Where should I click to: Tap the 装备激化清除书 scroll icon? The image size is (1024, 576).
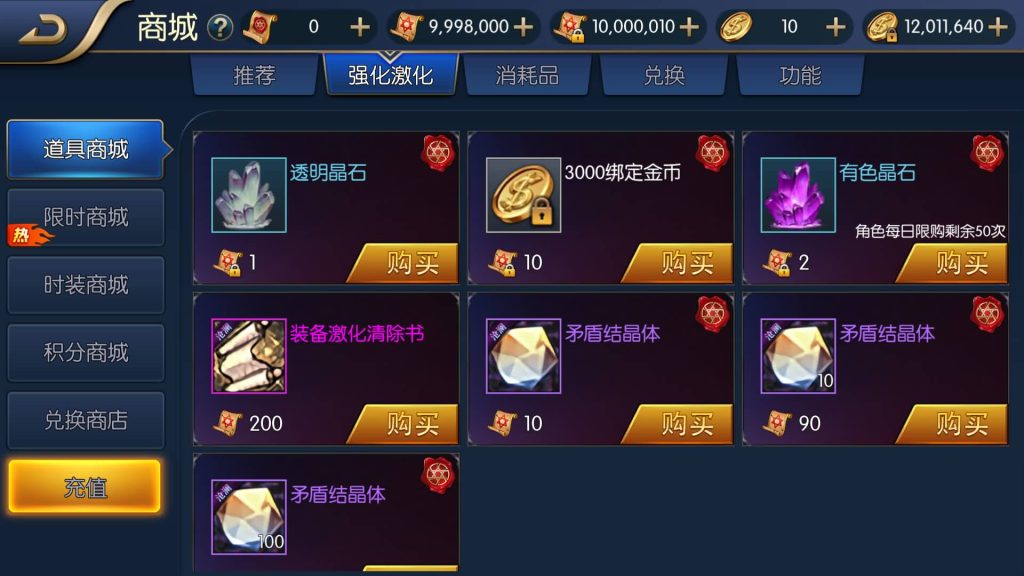(x=249, y=356)
